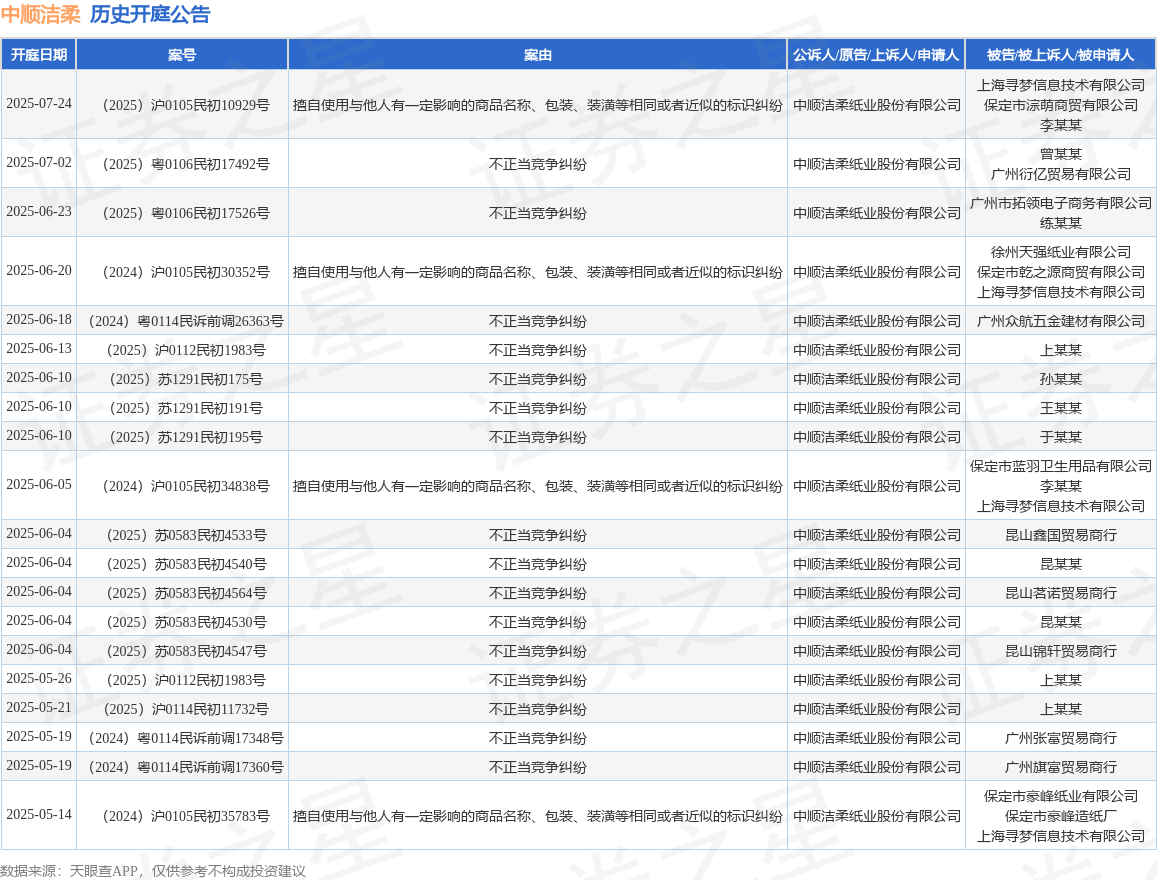
Task: Click defendant 广州衍亿贸易有限公司
Action: (1060, 174)
